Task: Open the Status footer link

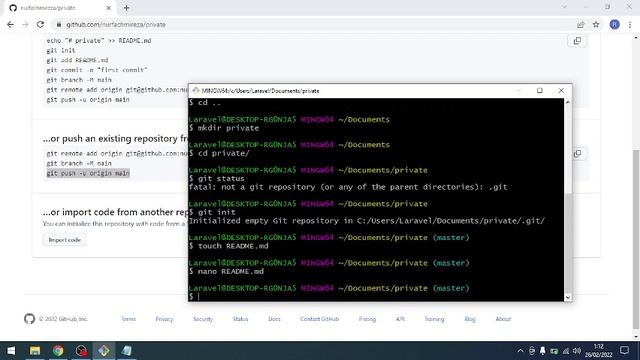Action: click(x=240, y=319)
